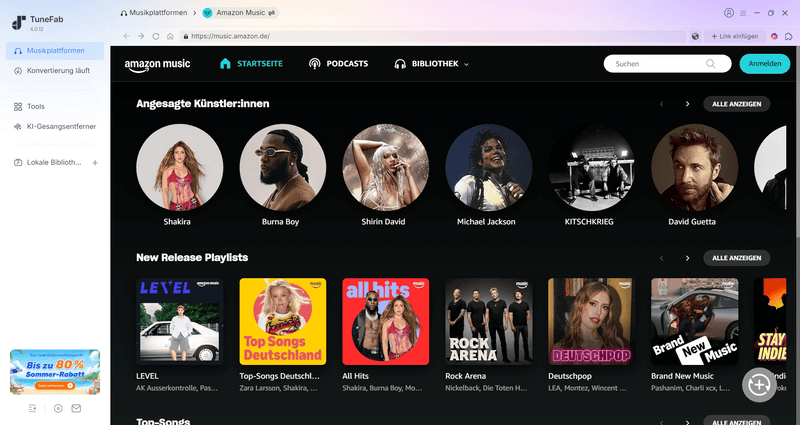Previous arrow in Angesagte Künstler:innen row
This screenshot has height=425, width=800.
[x=662, y=104]
